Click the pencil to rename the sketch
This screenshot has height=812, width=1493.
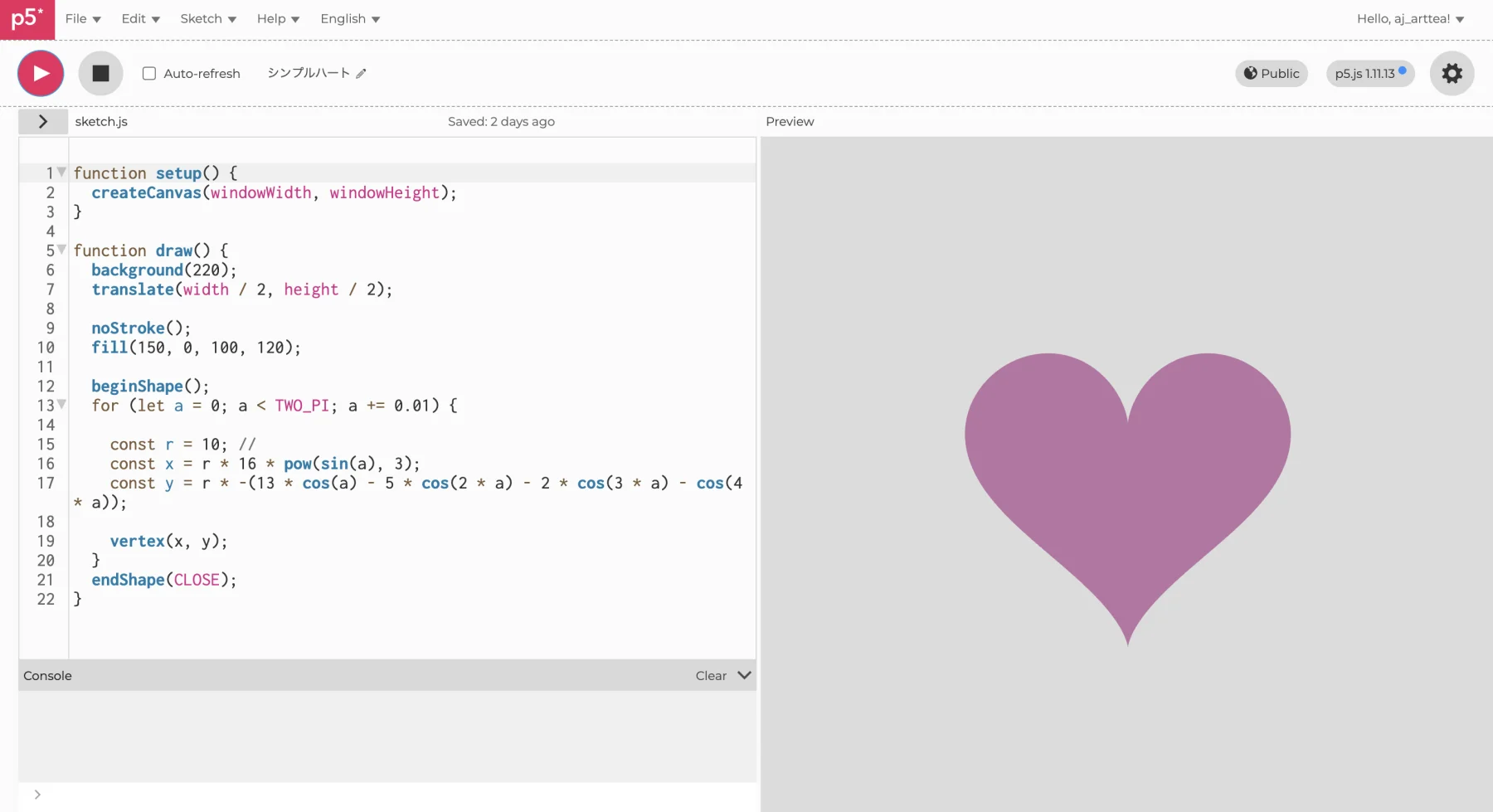pos(361,74)
